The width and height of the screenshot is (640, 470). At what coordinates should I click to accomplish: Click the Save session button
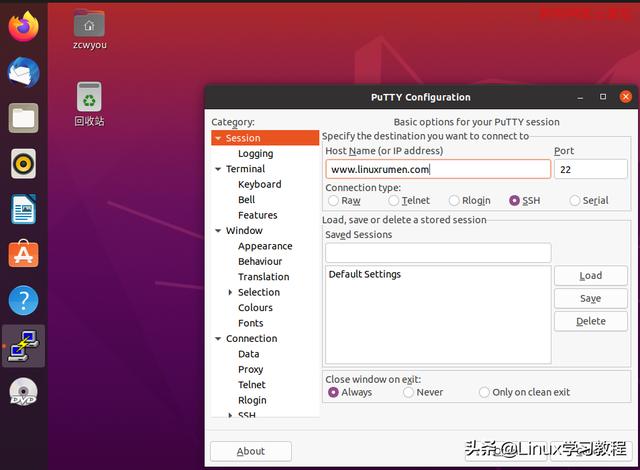coord(591,298)
